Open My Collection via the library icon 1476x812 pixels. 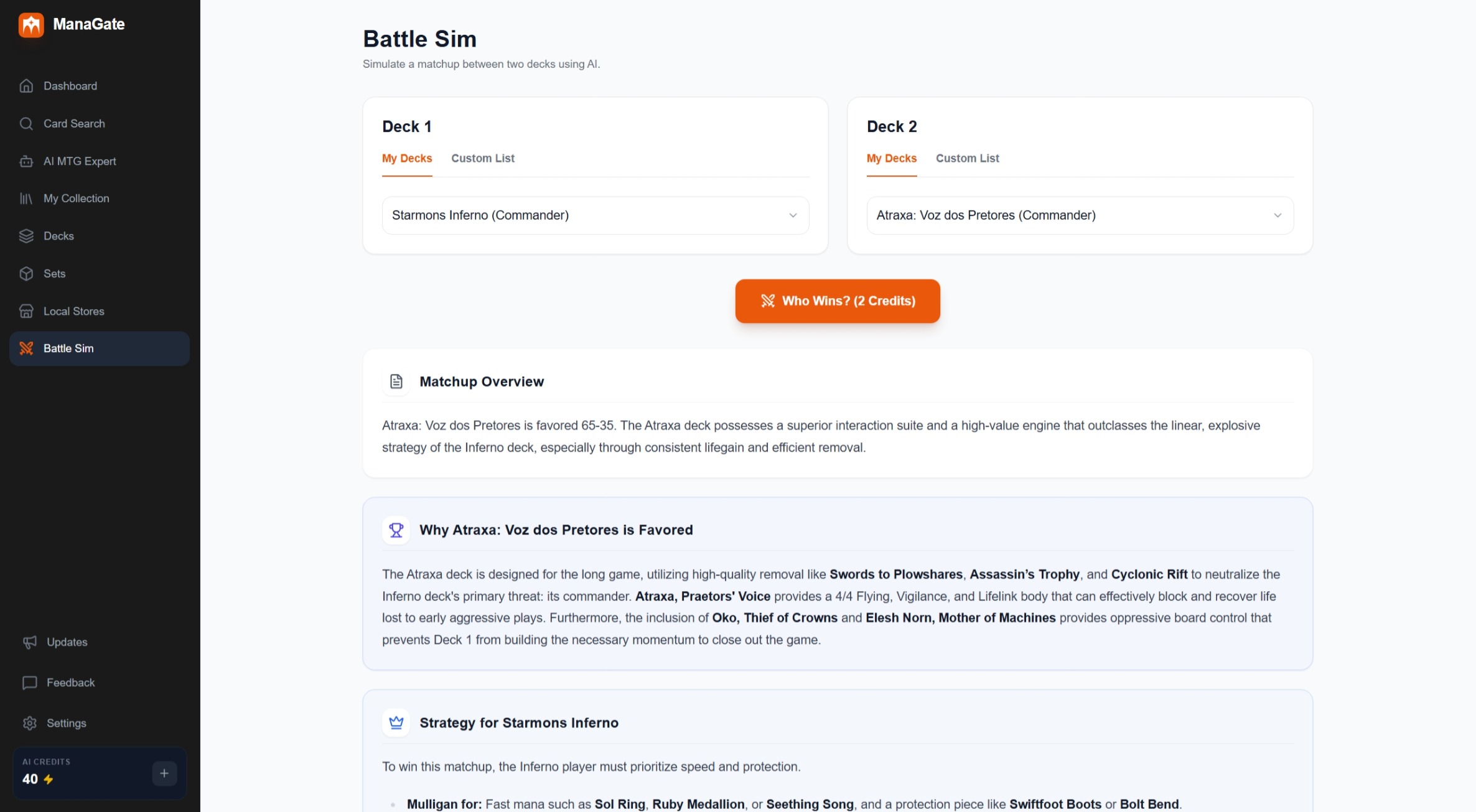click(26, 198)
